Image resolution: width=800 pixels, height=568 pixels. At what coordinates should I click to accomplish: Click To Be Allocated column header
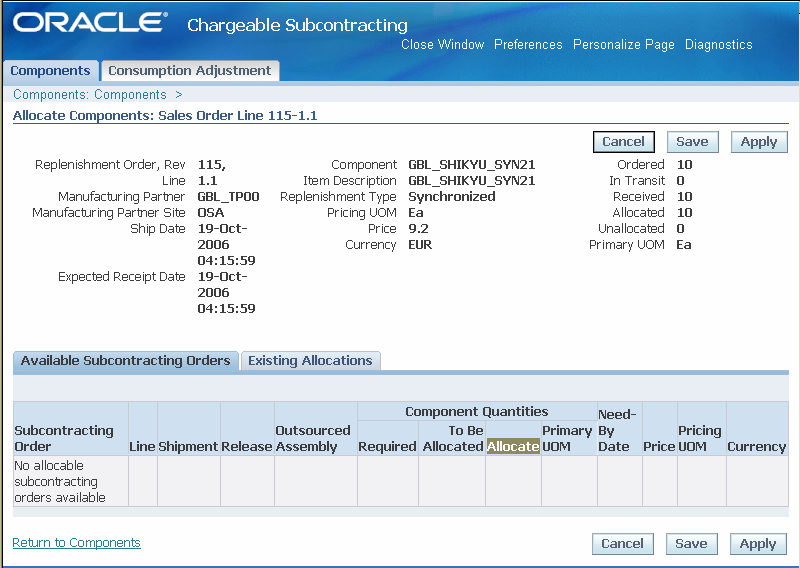453,438
